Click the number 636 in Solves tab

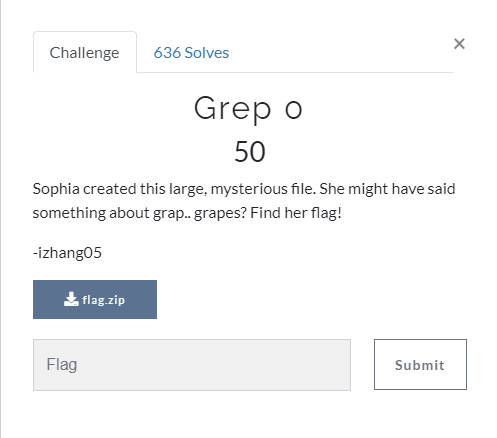pyautogui.click(x=167, y=53)
